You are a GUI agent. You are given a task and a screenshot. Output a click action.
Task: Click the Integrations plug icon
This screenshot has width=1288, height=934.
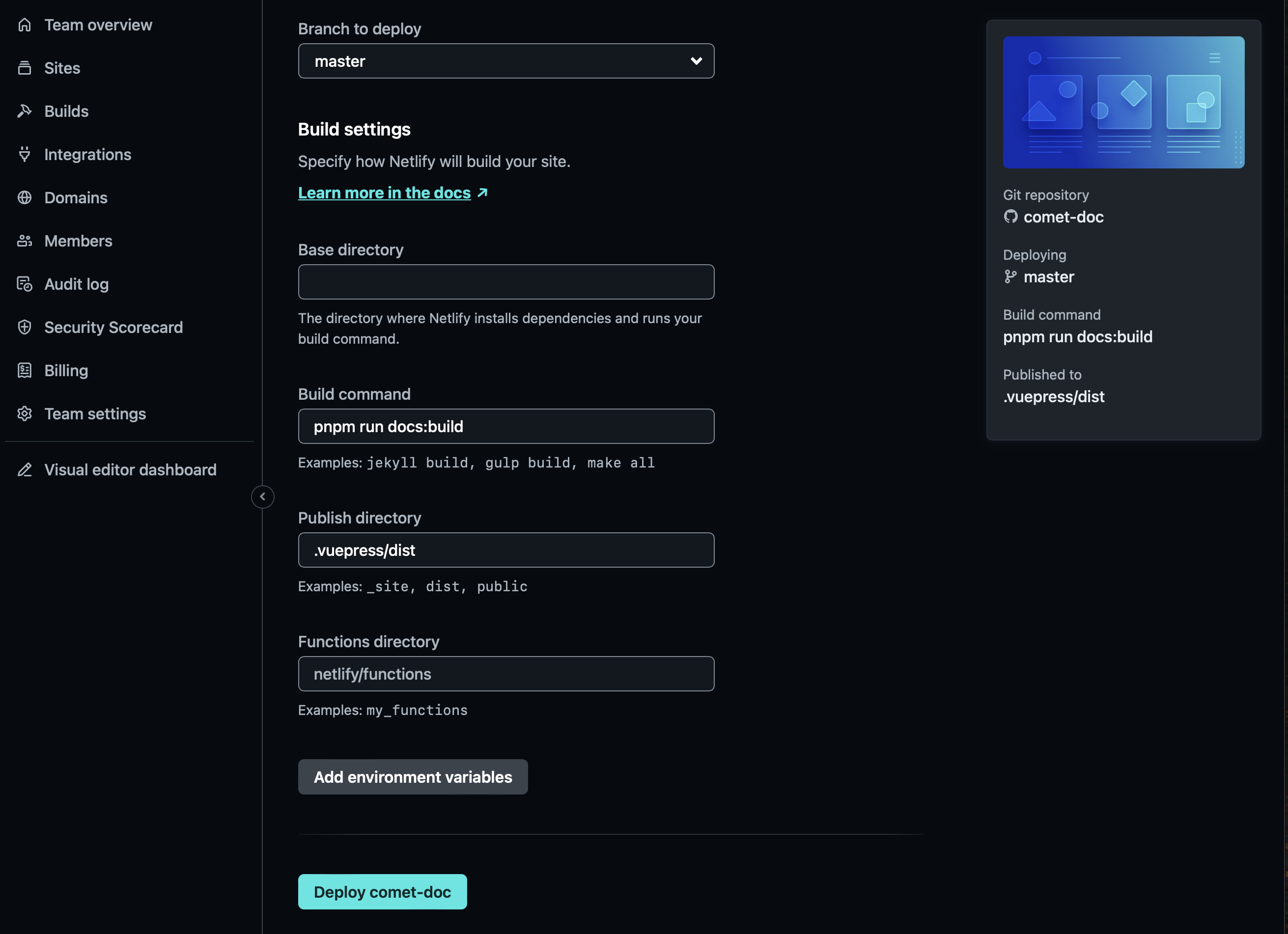(x=25, y=154)
